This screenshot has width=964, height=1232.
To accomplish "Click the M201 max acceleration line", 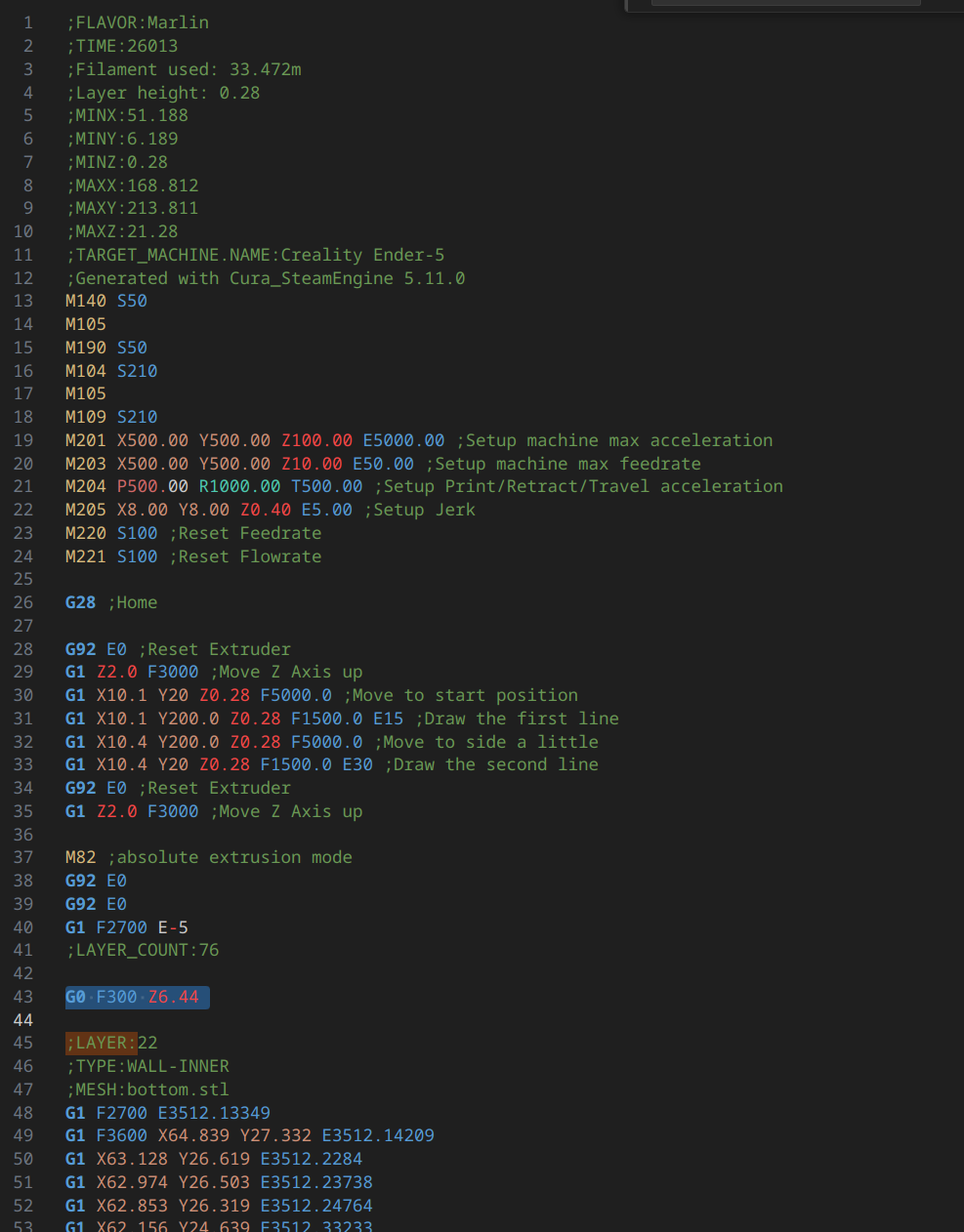I will tap(418, 440).
